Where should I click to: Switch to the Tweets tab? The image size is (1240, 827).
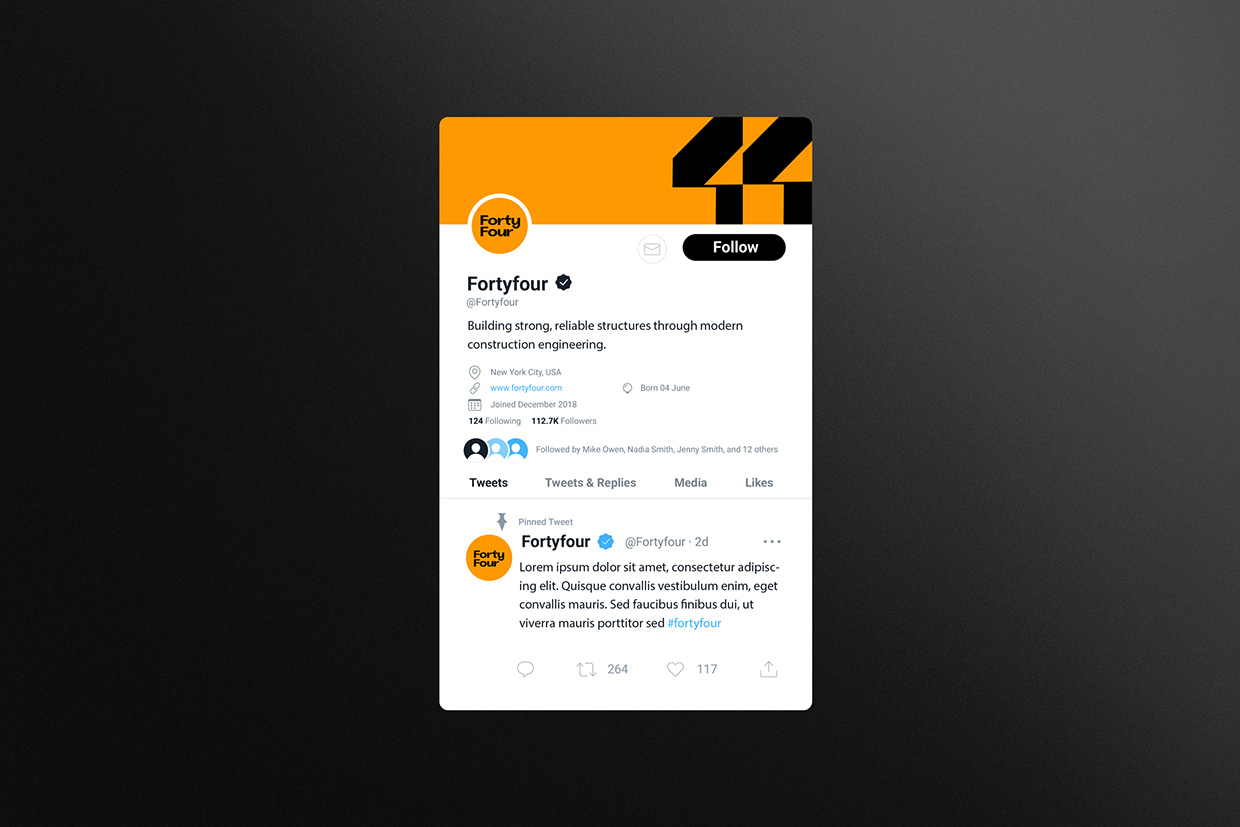pos(489,482)
